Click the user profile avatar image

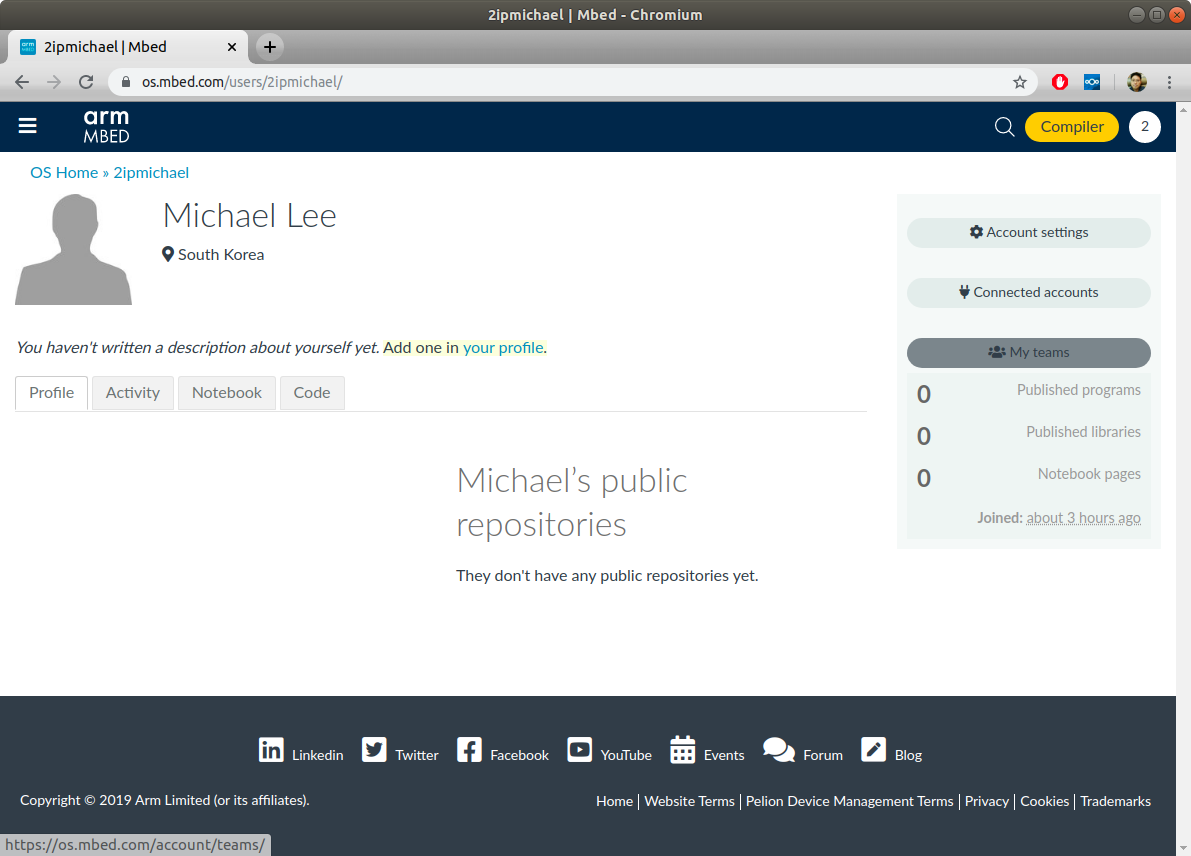pyautogui.click(x=74, y=249)
